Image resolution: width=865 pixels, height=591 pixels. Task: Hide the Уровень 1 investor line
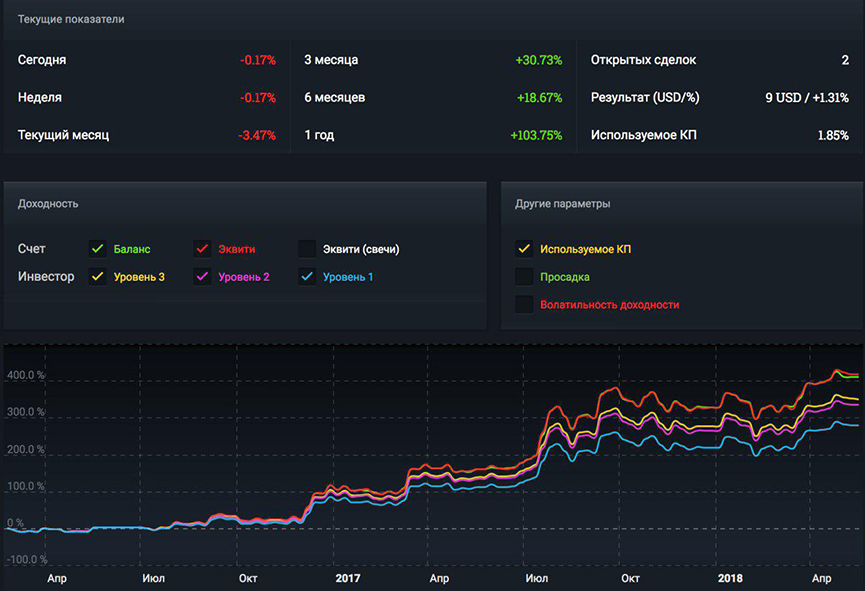[x=307, y=277]
